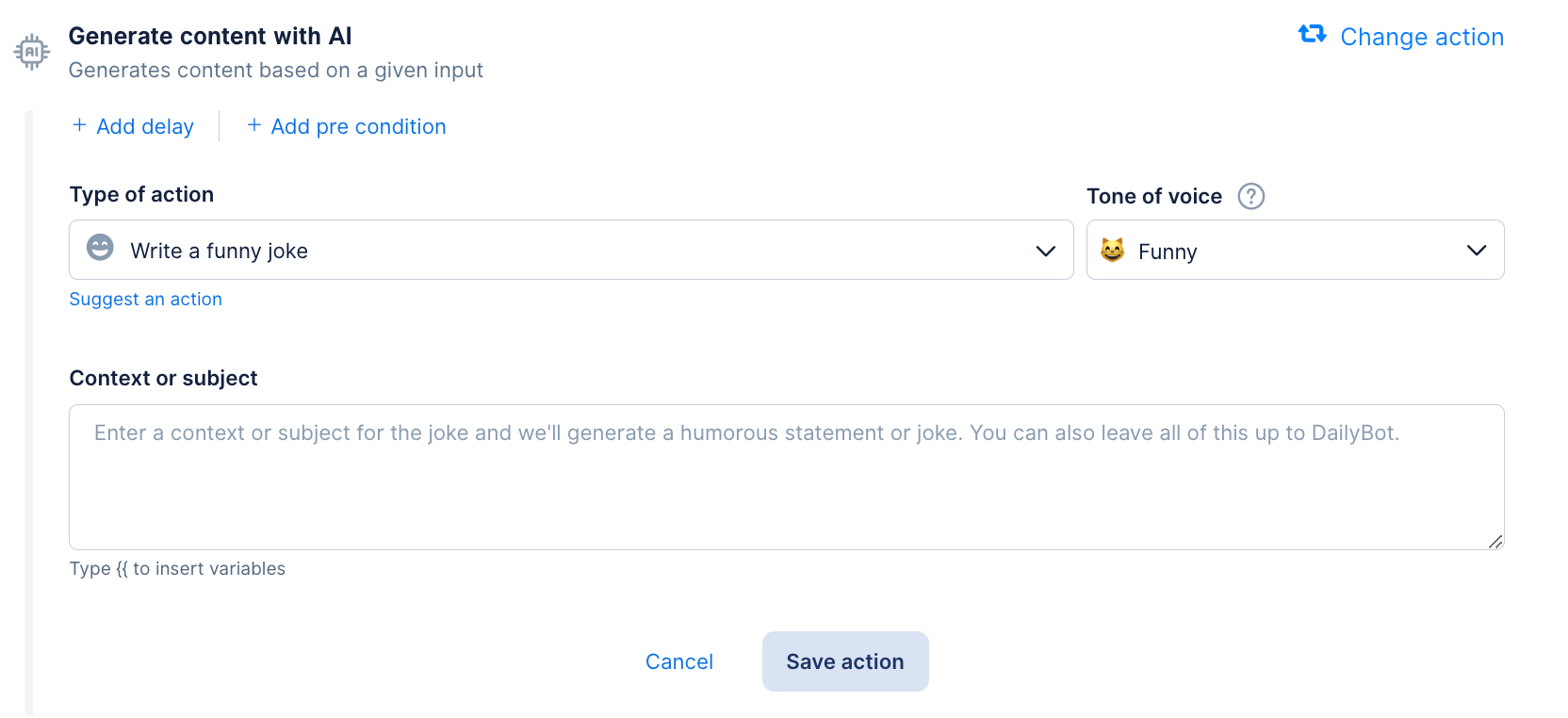Open the 'Write a funny joke' selector
Image resolution: width=1568 pixels, height=718 pixels.
(x=565, y=251)
